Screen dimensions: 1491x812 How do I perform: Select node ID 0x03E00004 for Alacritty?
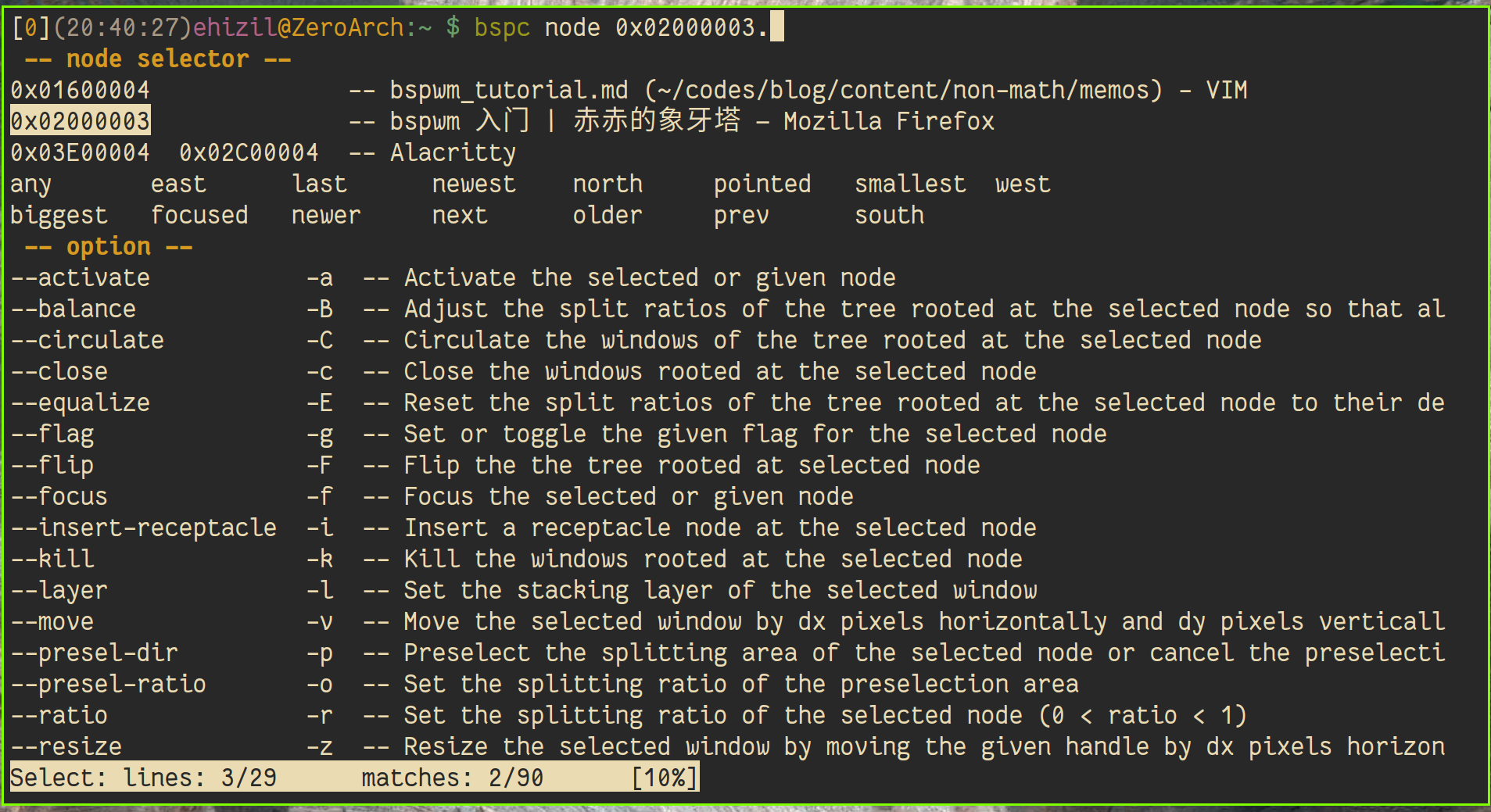pos(80,152)
